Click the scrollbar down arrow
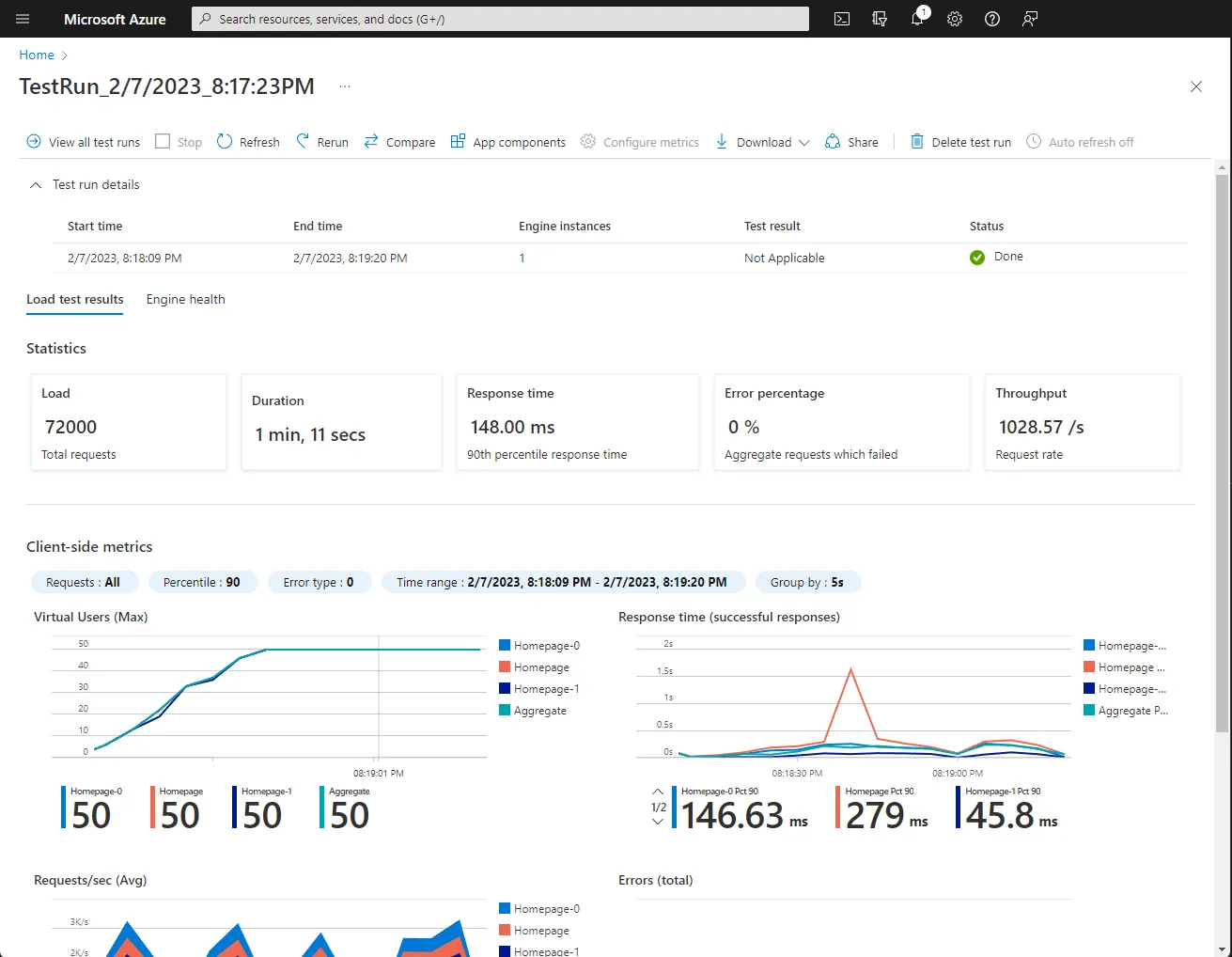The height and width of the screenshot is (957, 1232). (x=1222, y=948)
